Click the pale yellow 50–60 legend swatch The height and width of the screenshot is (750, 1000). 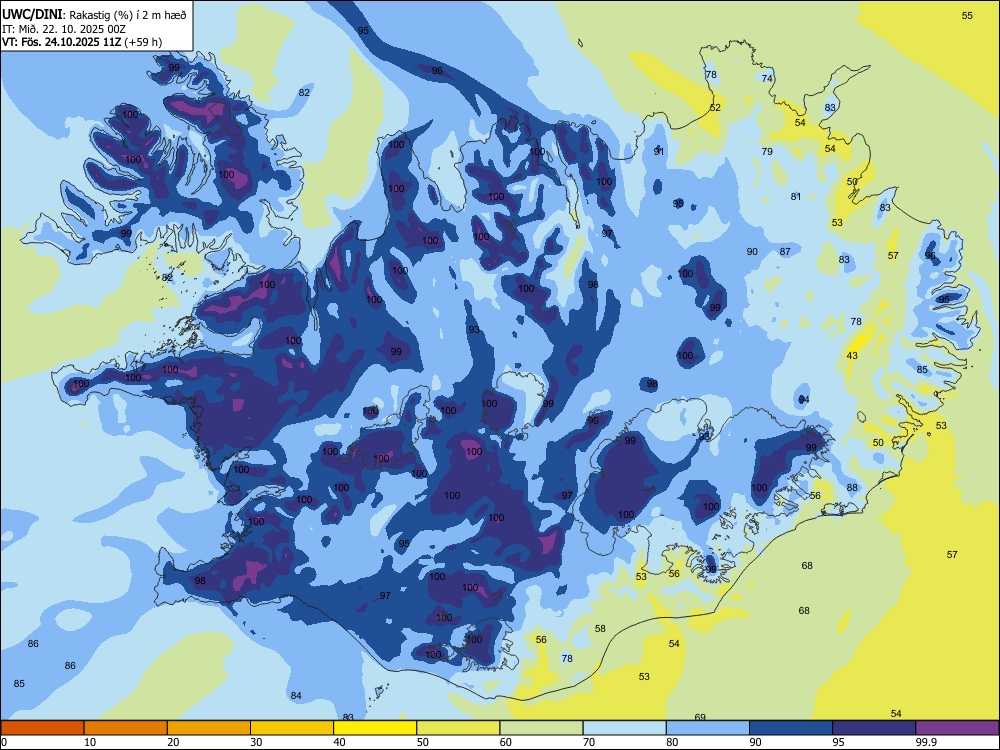(458, 728)
